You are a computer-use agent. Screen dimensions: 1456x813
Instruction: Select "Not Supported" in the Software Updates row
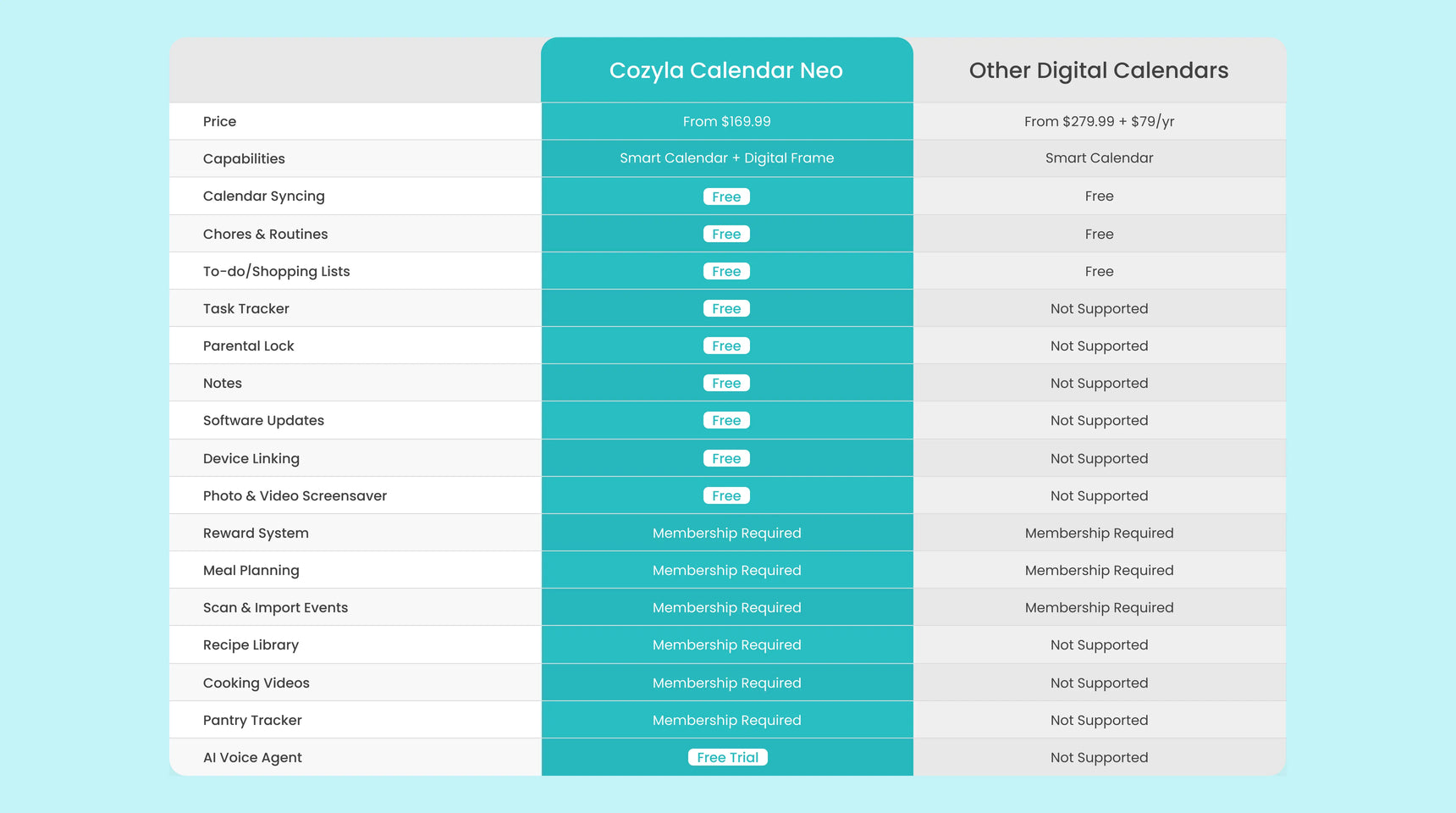pos(1100,420)
